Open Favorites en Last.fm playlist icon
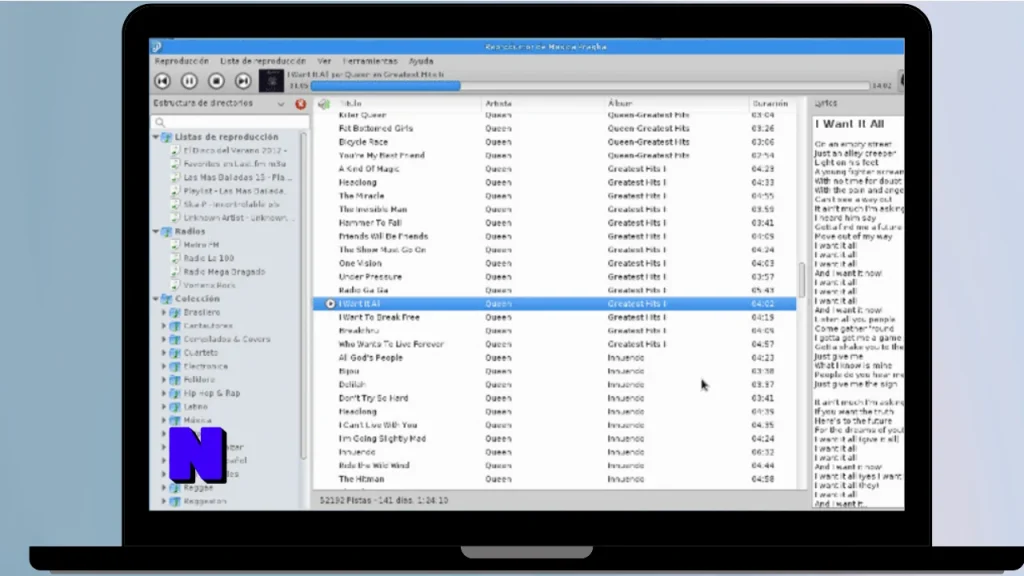Viewport: 1024px width, 576px height. 175,164
